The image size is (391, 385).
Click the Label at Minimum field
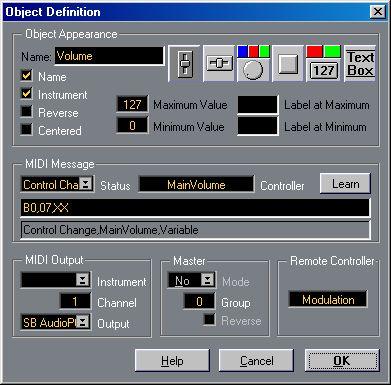[258, 126]
